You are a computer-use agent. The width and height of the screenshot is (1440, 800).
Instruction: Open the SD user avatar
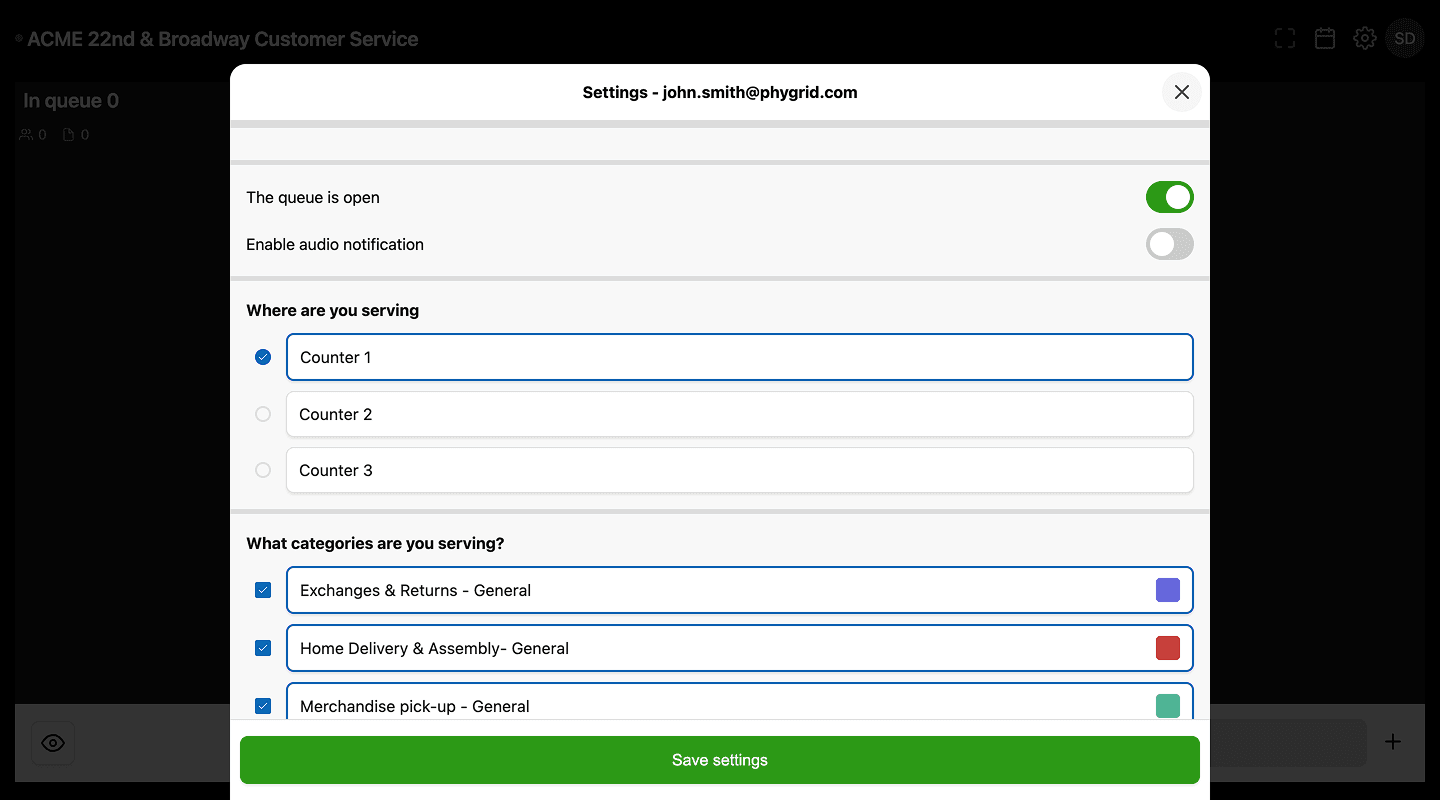[1404, 39]
